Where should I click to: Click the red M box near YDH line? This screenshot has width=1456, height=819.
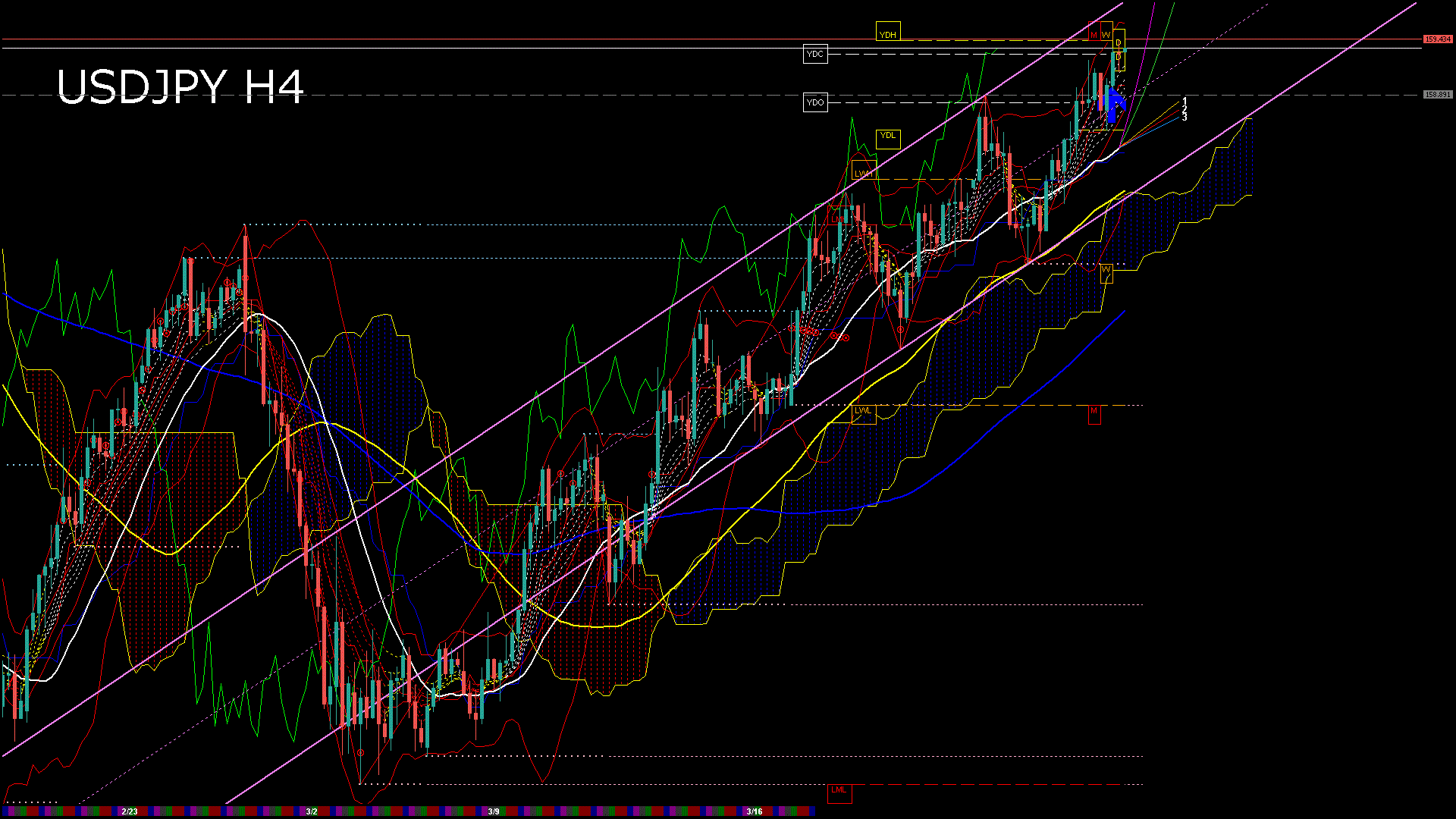click(x=1094, y=34)
